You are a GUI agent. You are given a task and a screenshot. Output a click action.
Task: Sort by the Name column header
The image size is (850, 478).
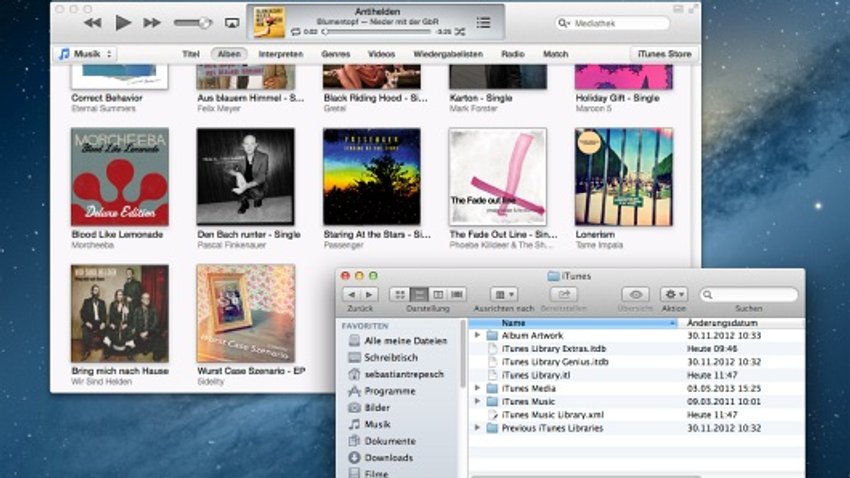pos(573,323)
